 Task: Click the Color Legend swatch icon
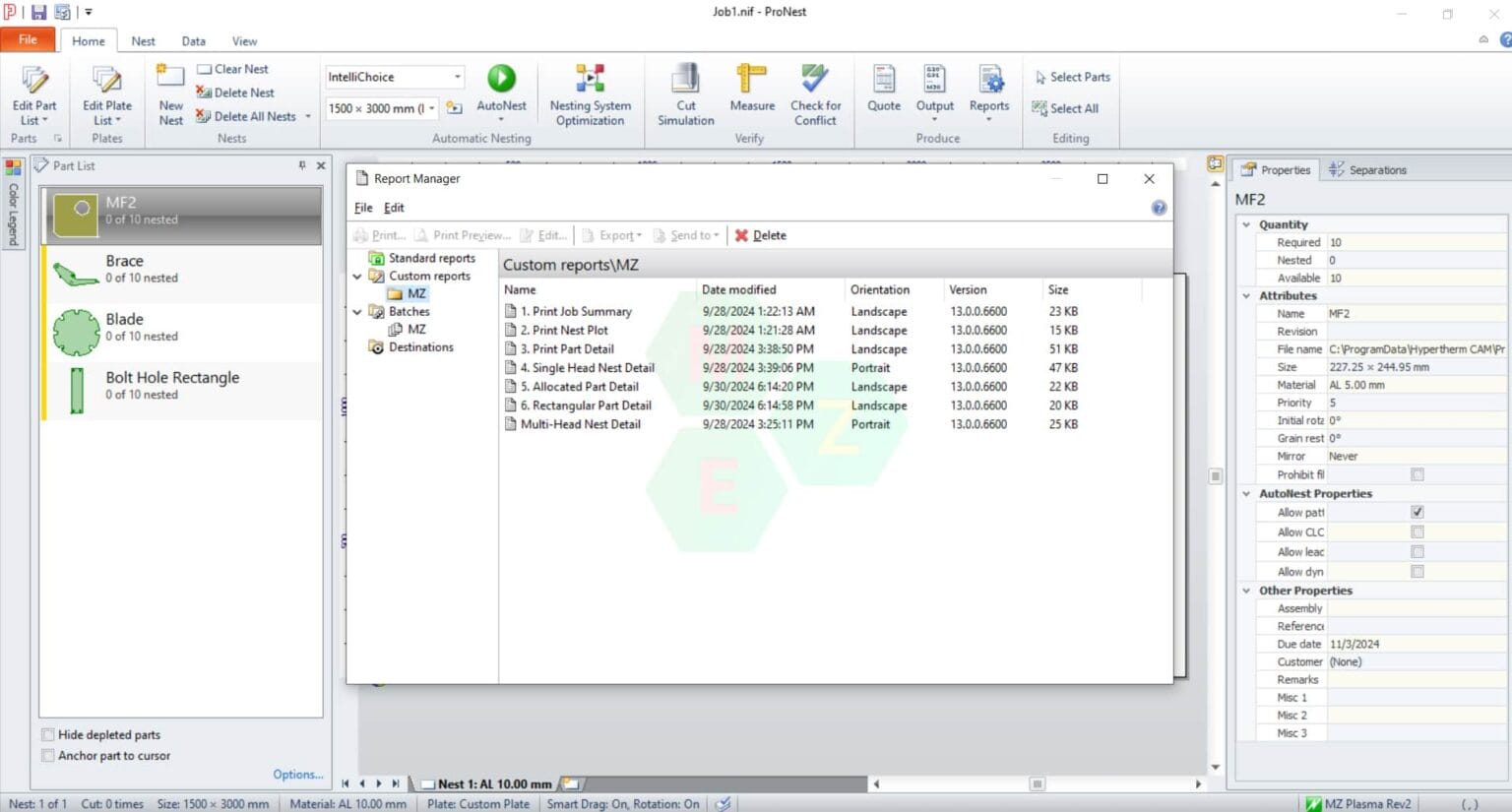click(13, 167)
